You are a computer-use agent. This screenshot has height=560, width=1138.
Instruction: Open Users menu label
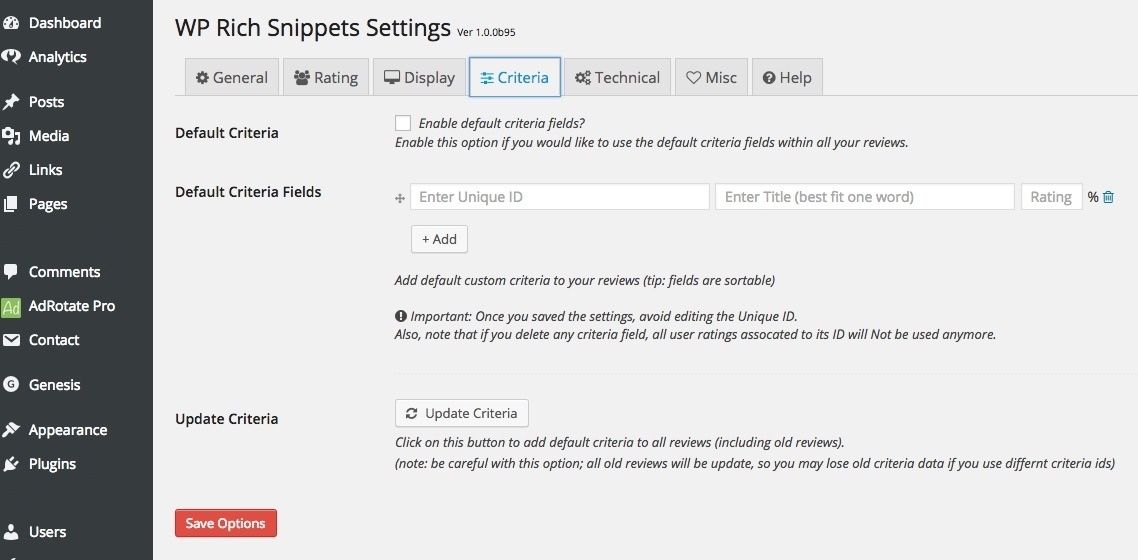(47, 532)
